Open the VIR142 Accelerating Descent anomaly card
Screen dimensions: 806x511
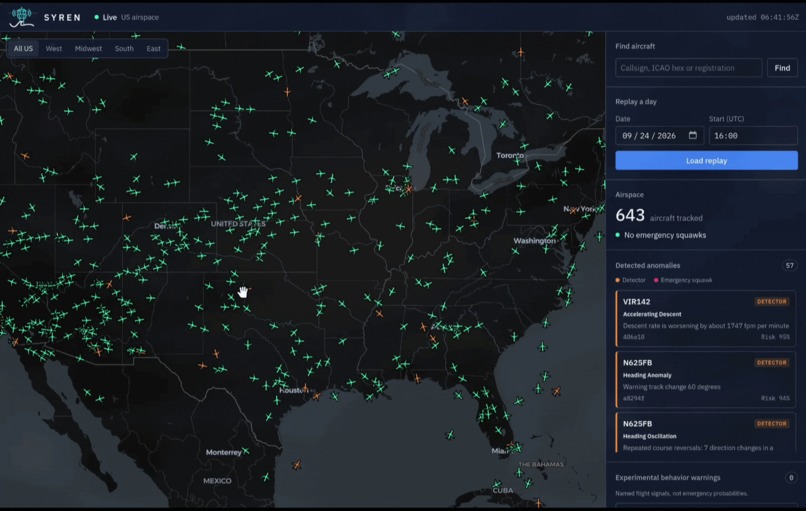[x=705, y=319]
